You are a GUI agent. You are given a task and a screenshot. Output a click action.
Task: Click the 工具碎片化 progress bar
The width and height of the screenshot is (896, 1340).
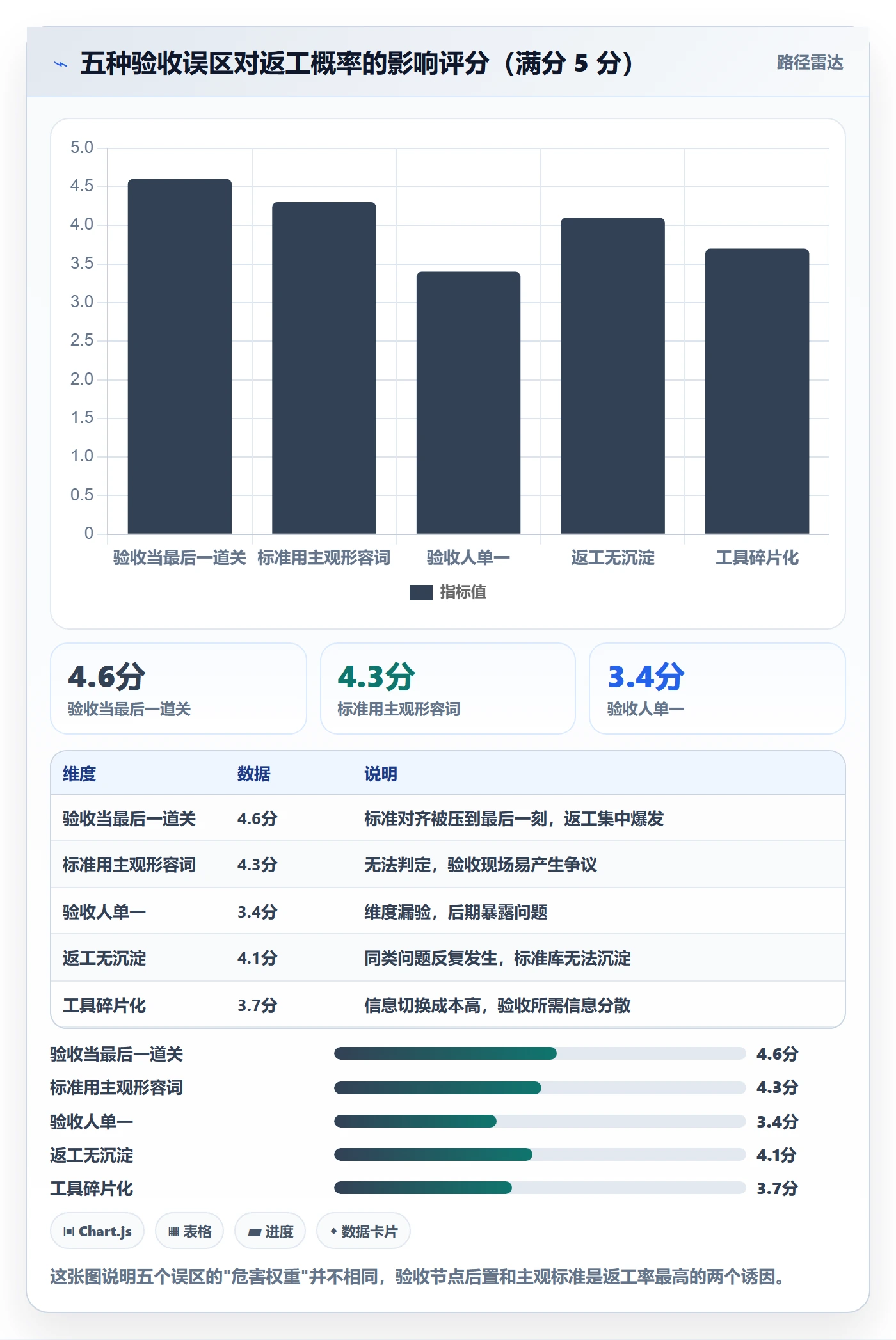(540, 1188)
